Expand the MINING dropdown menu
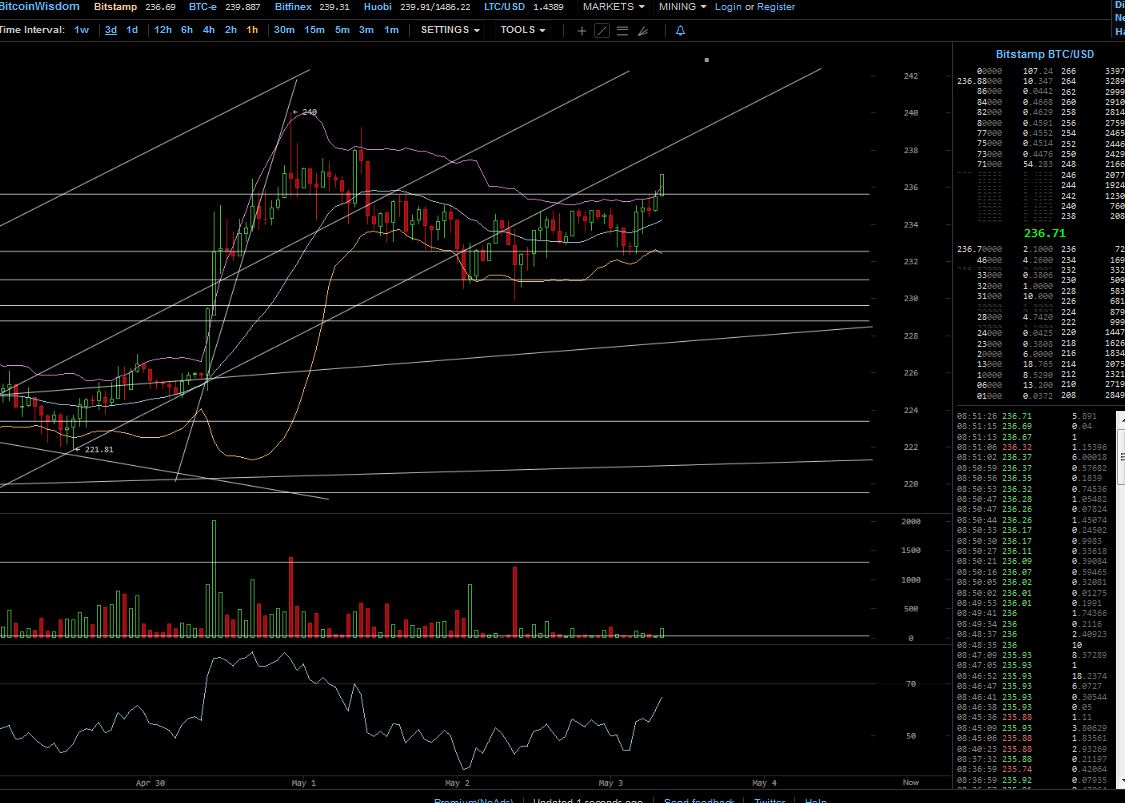 [682, 6]
